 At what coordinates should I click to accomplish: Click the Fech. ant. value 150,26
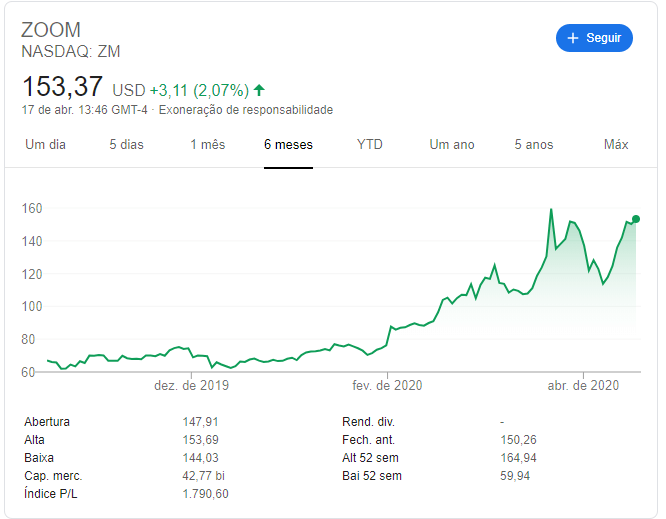pyautogui.click(x=519, y=440)
